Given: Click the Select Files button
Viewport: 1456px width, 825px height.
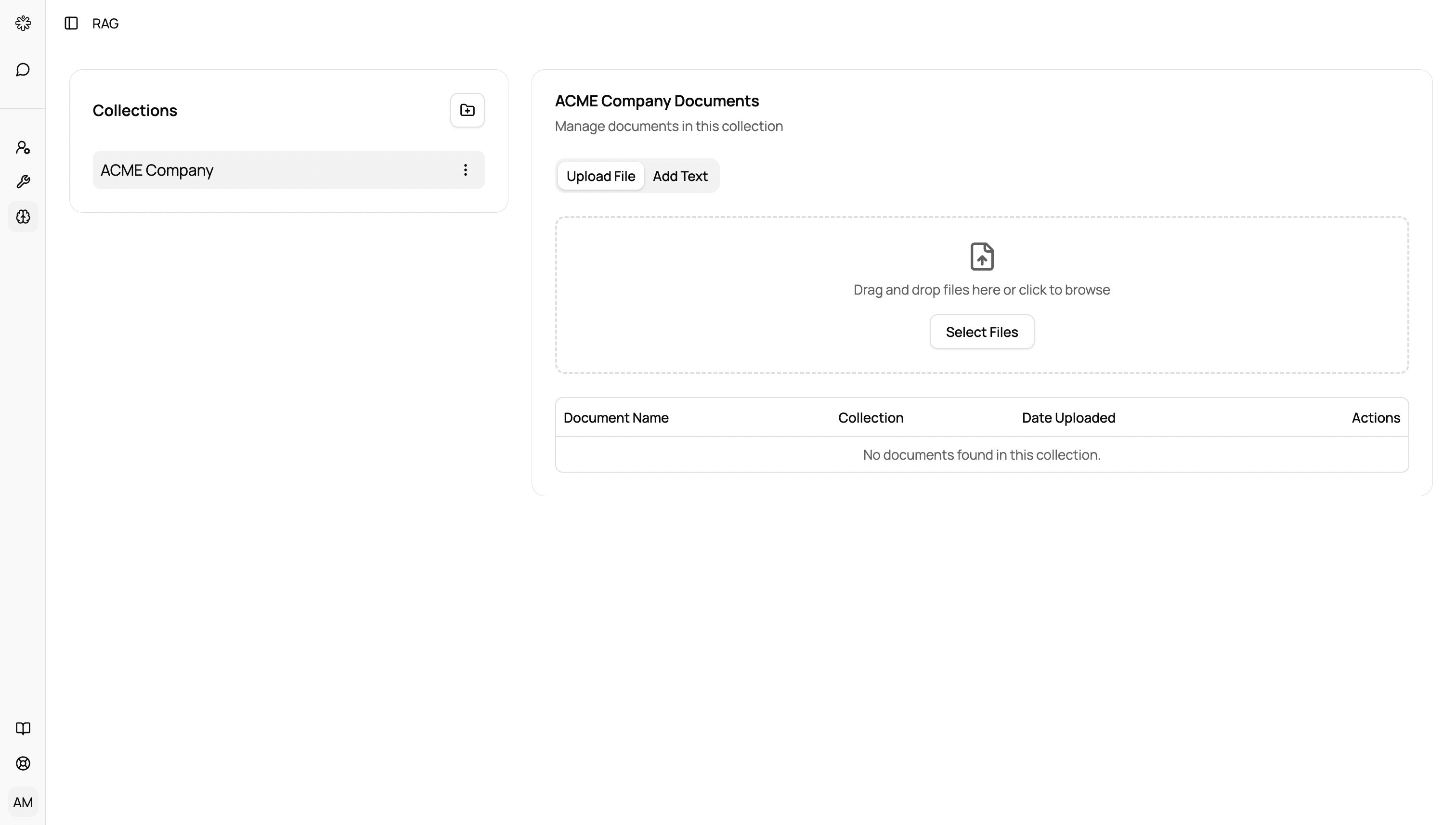Looking at the screenshot, I should click(x=981, y=332).
